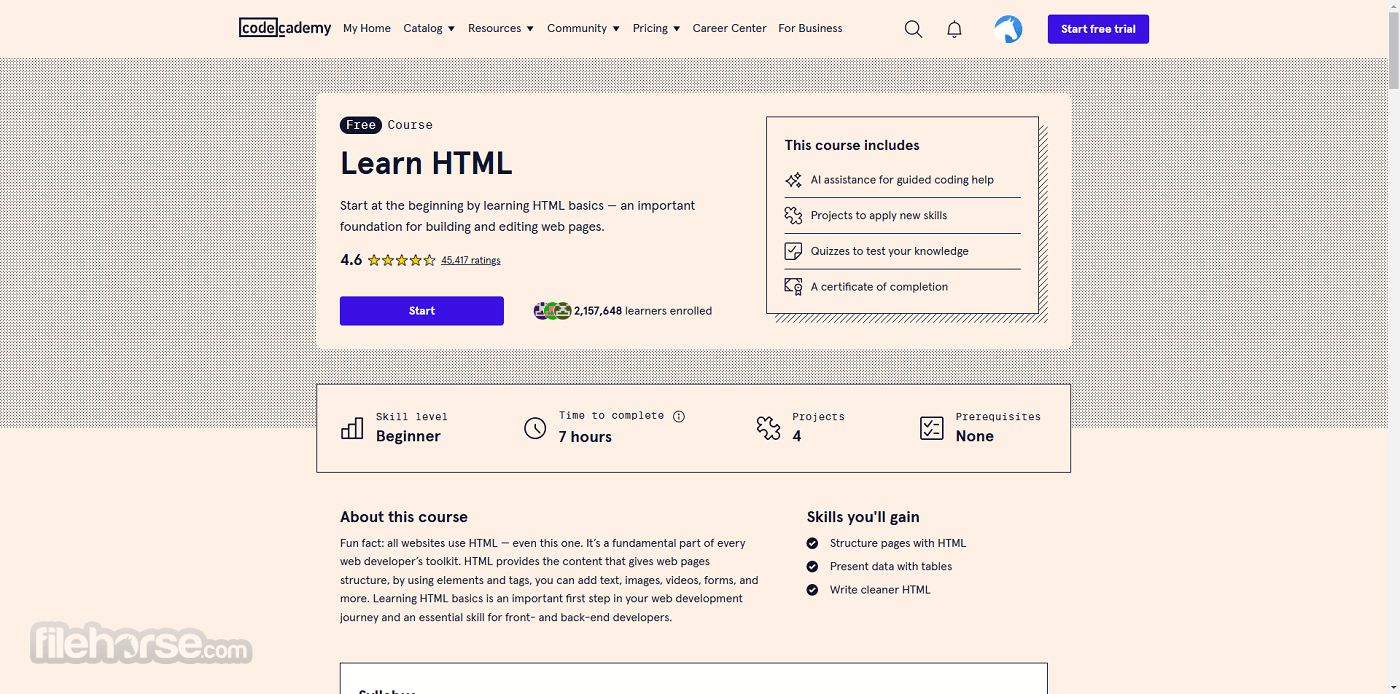The height and width of the screenshot is (694, 1400).
Task: Click checkmark beside Structure pages with HTML
Action: [x=812, y=543]
